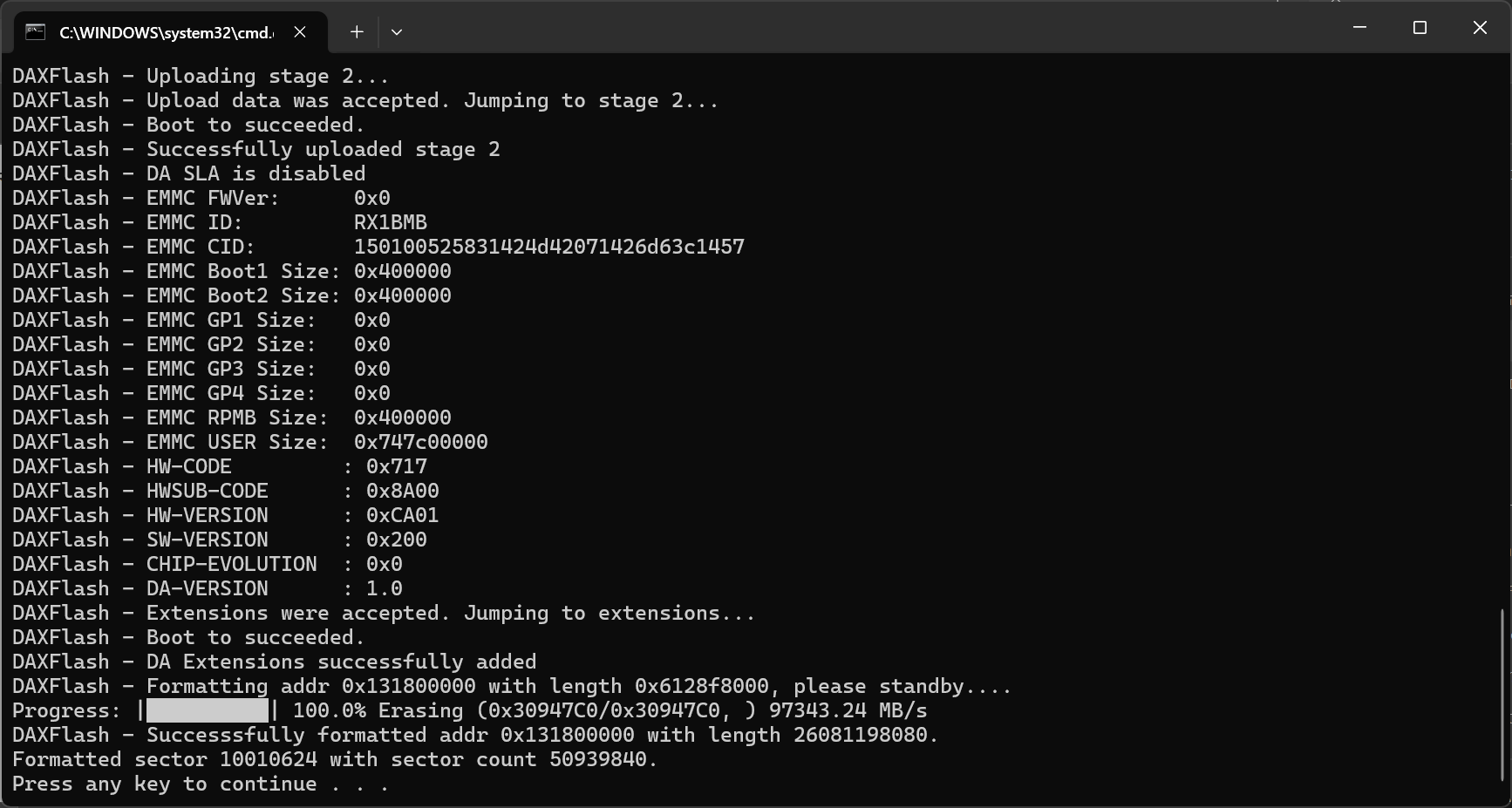Expand the new-tab profile dropdown chevron

pos(397,32)
